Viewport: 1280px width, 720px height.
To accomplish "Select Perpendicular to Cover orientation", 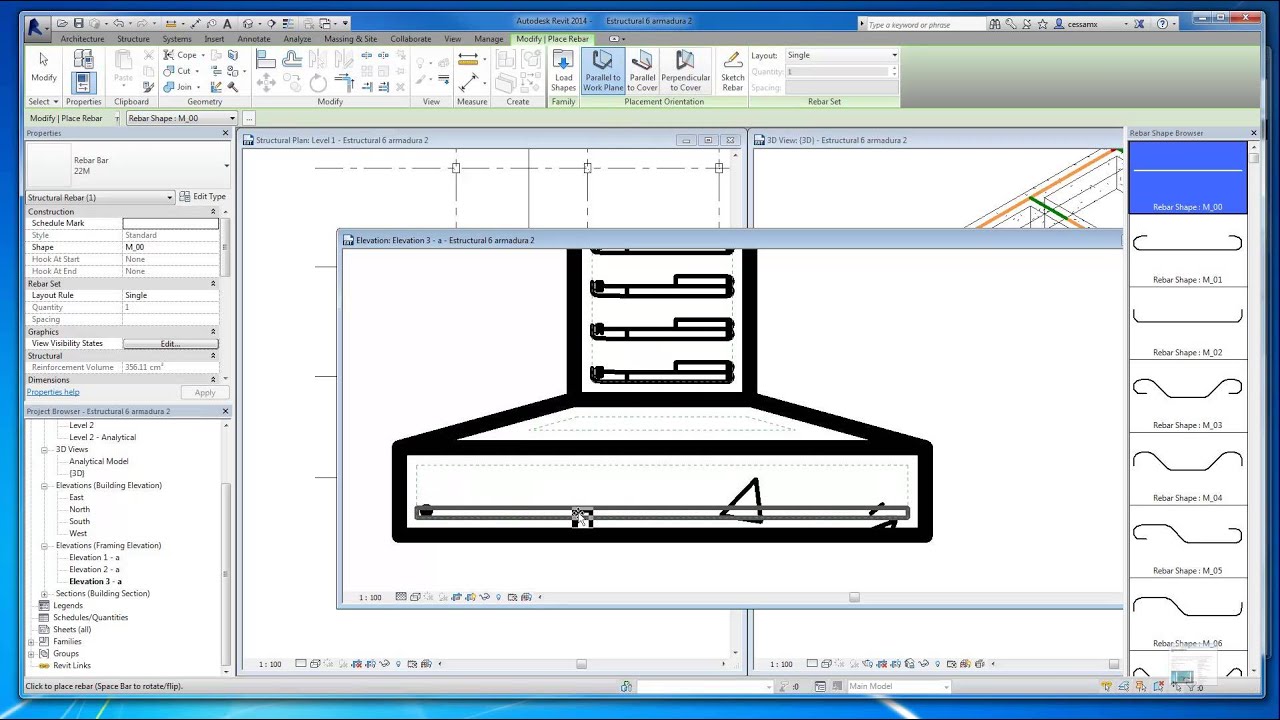I will (685, 71).
